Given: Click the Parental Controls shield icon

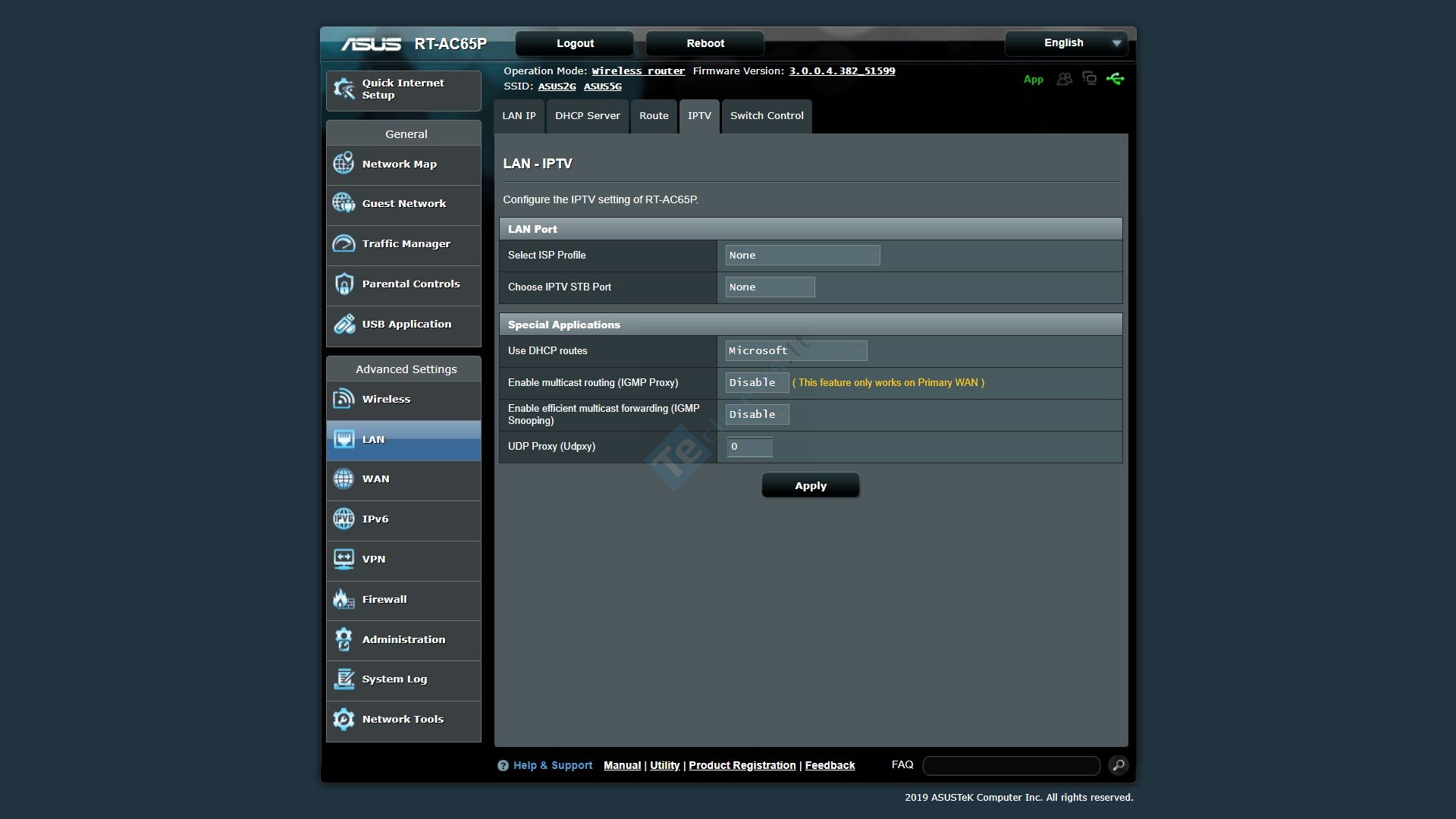Looking at the screenshot, I should [x=344, y=284].
